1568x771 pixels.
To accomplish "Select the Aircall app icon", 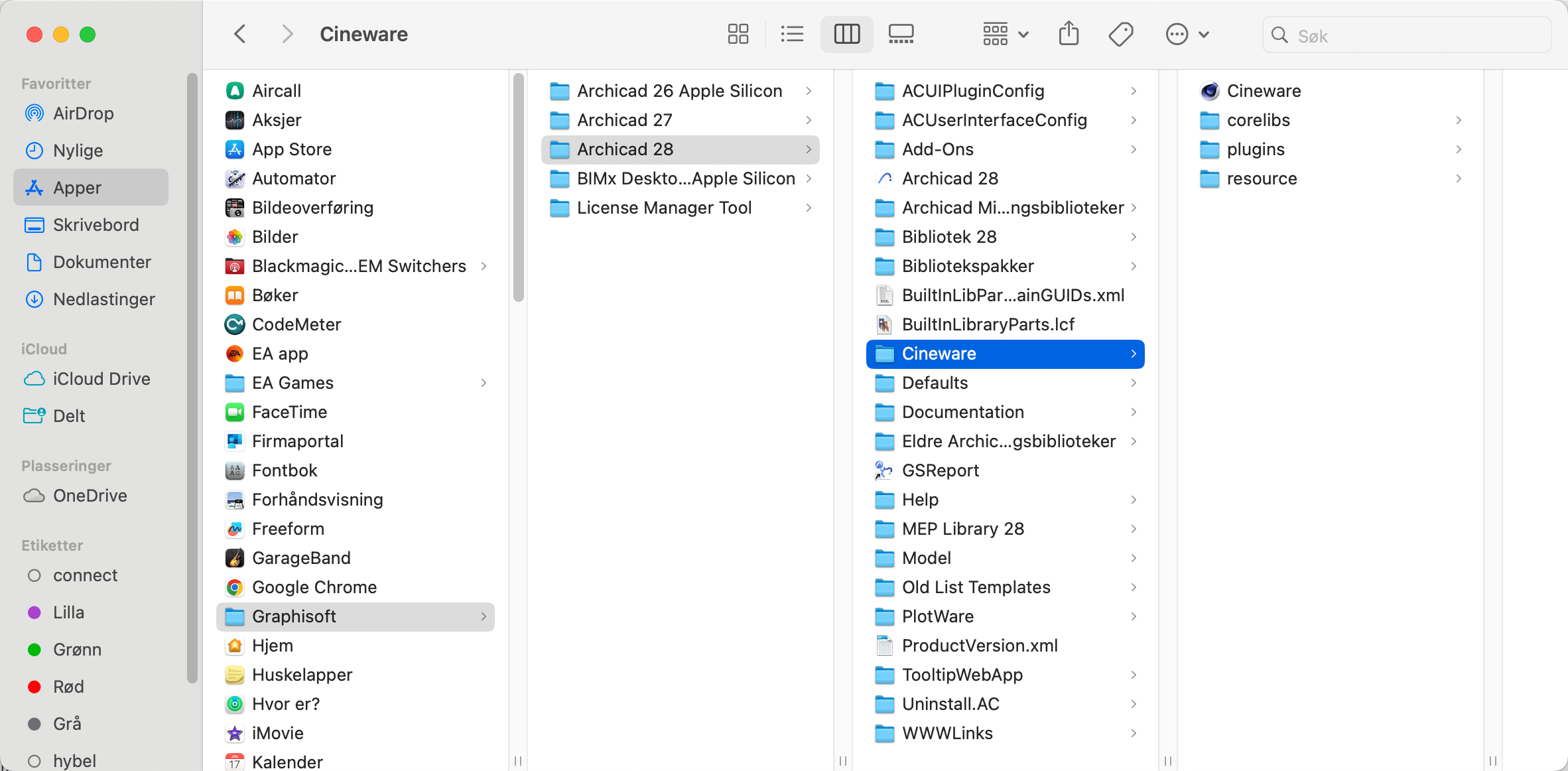I will (235, 91).
